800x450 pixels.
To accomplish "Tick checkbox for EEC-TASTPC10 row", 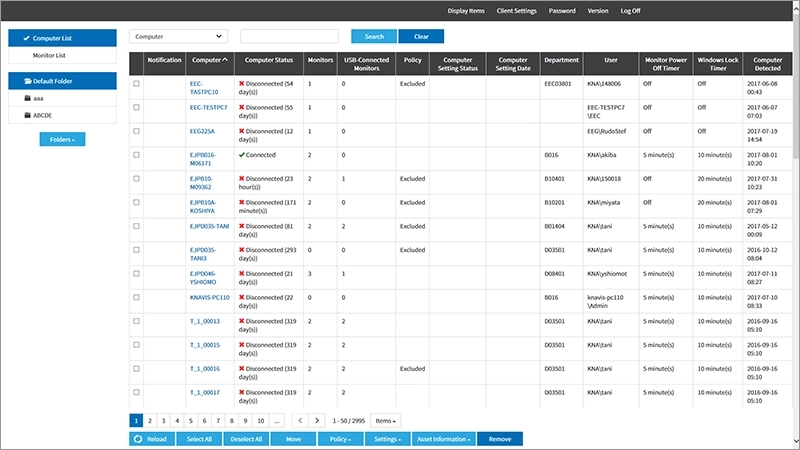I will click(136, 83).
